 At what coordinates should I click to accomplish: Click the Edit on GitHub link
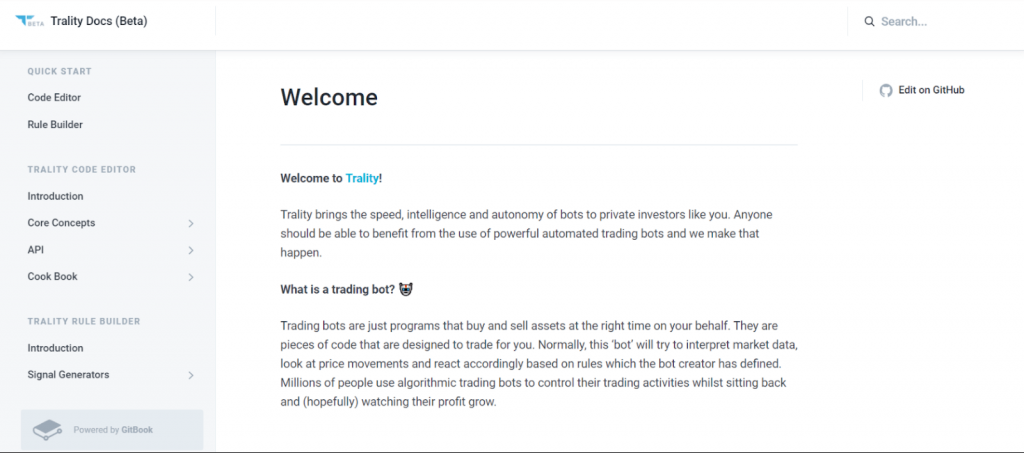[931, 90]
